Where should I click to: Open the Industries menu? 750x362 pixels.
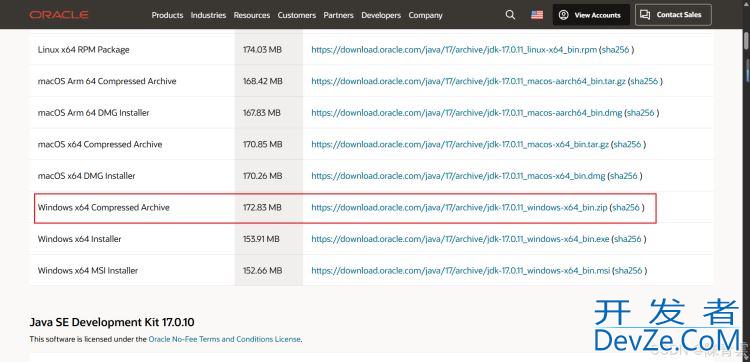tap(208, 15)
